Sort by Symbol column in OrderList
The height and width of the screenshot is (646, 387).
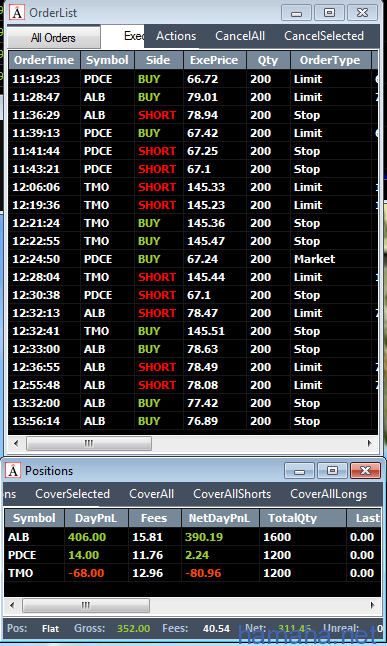[x=108, y=60]
